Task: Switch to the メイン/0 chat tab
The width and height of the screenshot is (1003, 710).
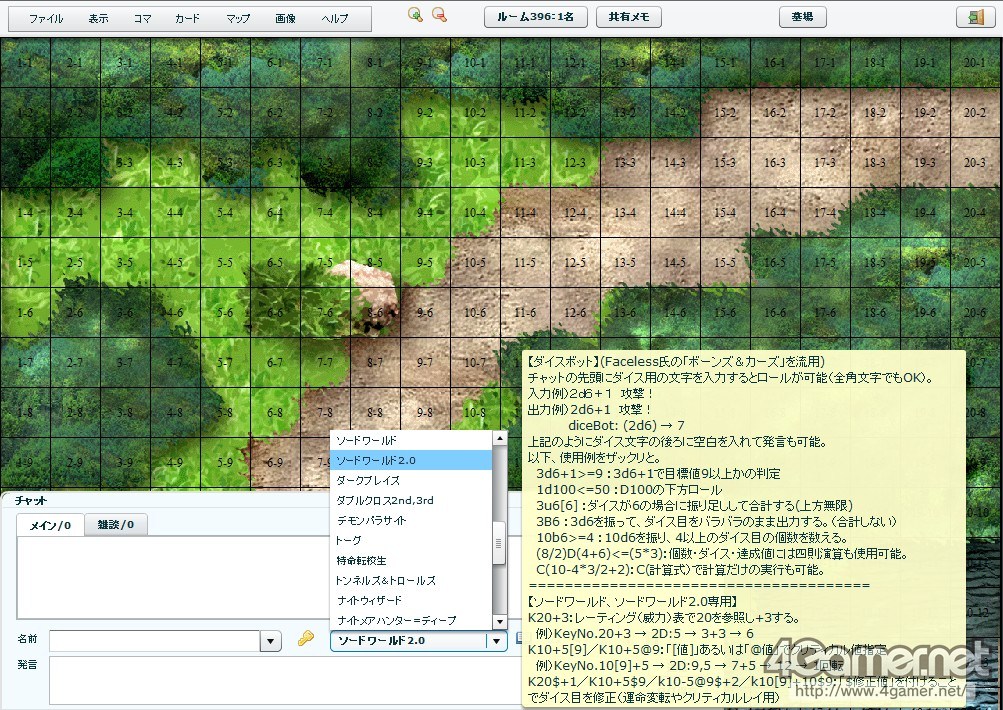Action: tap(50, 525)
